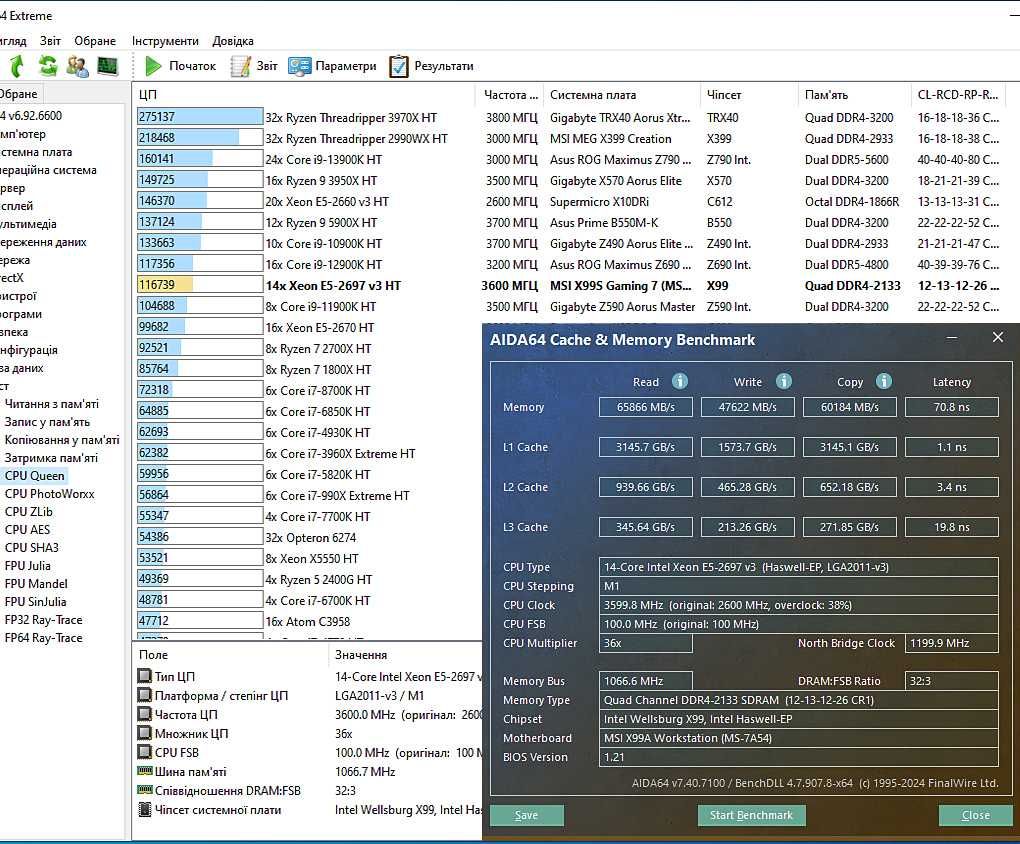Click the Частота ЦП row icon
1020x844 pixels.
tap(144, 714)
